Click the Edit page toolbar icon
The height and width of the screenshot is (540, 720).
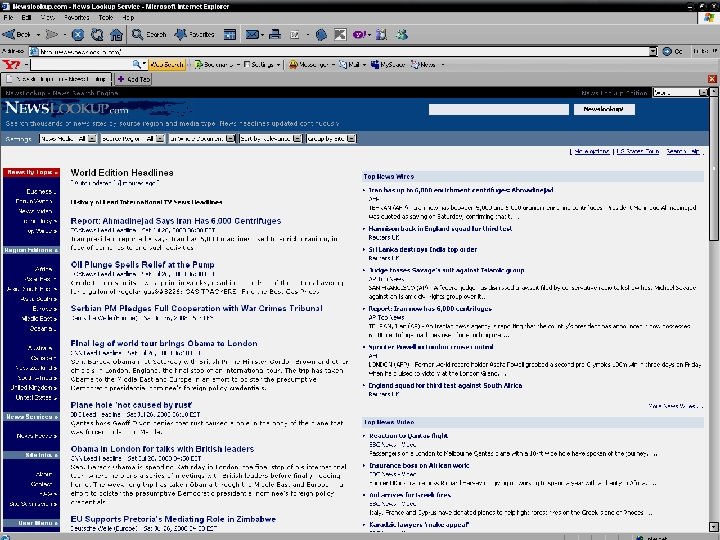point(295,34)
